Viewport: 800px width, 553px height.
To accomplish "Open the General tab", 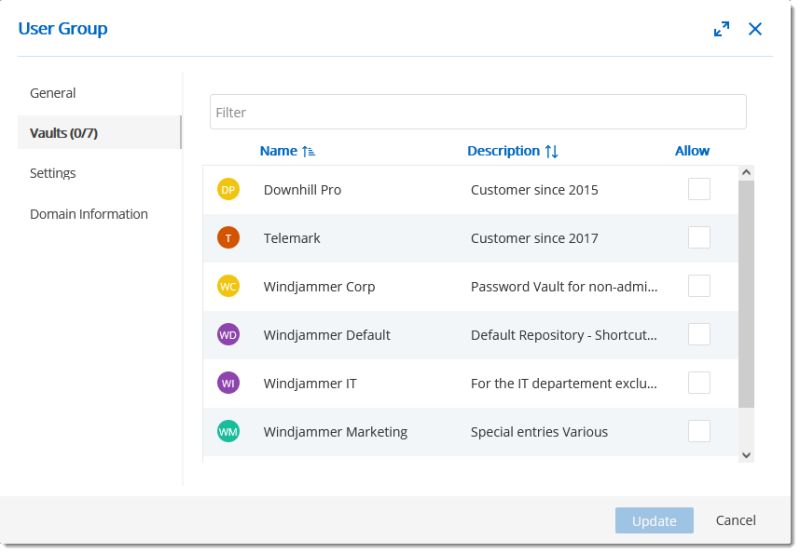I will (x=53, y=93).
